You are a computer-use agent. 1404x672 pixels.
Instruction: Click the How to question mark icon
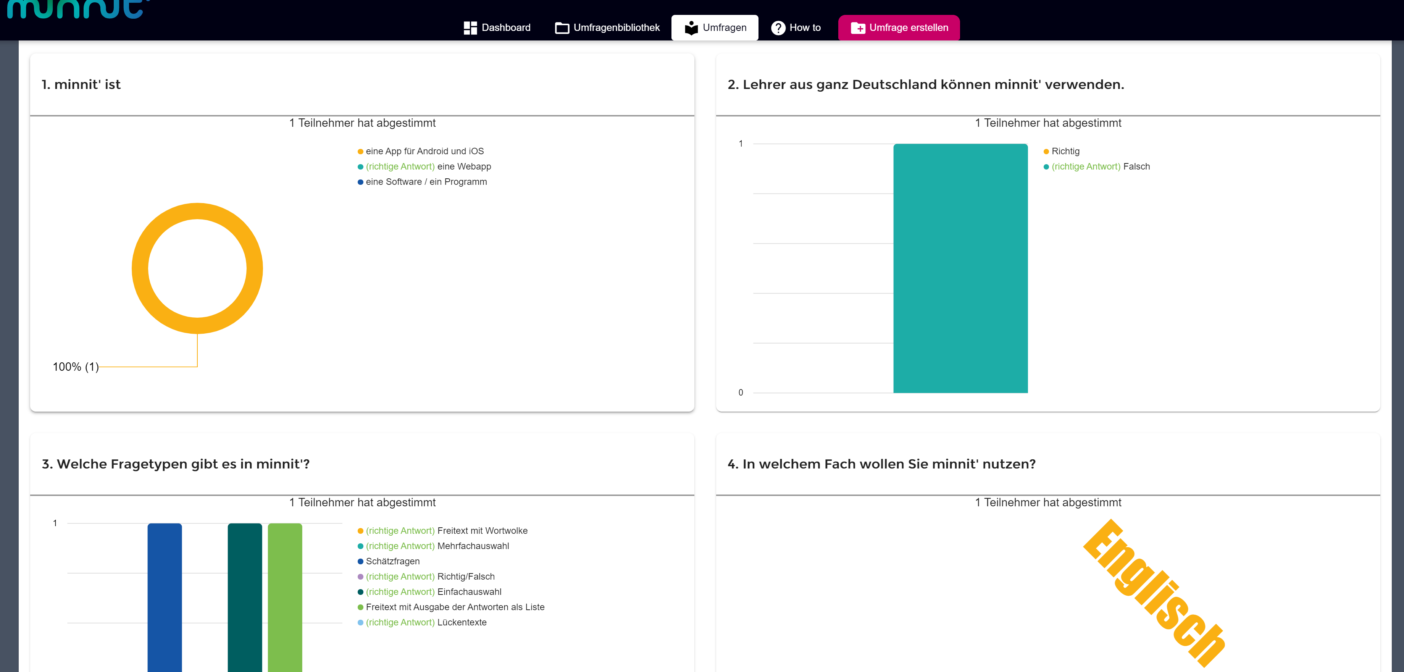pos(778,28)
